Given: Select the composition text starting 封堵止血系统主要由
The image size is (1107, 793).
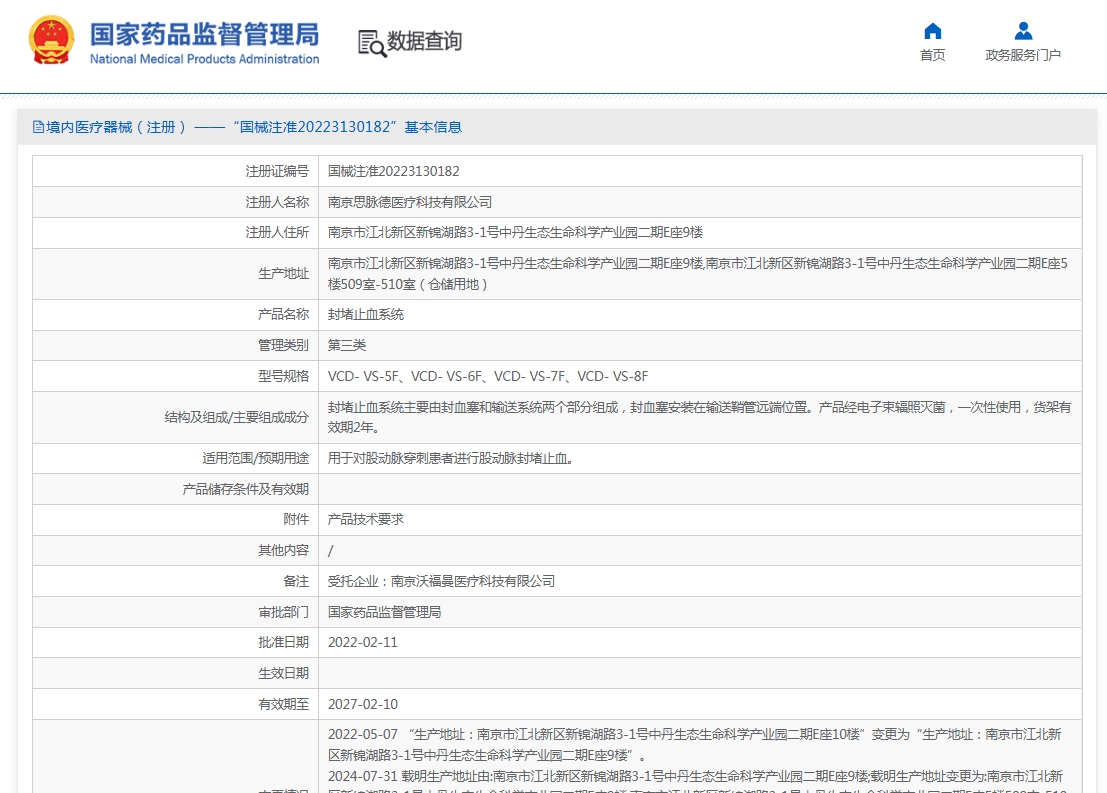Looking at the screenshot, I should coord(699,417).
